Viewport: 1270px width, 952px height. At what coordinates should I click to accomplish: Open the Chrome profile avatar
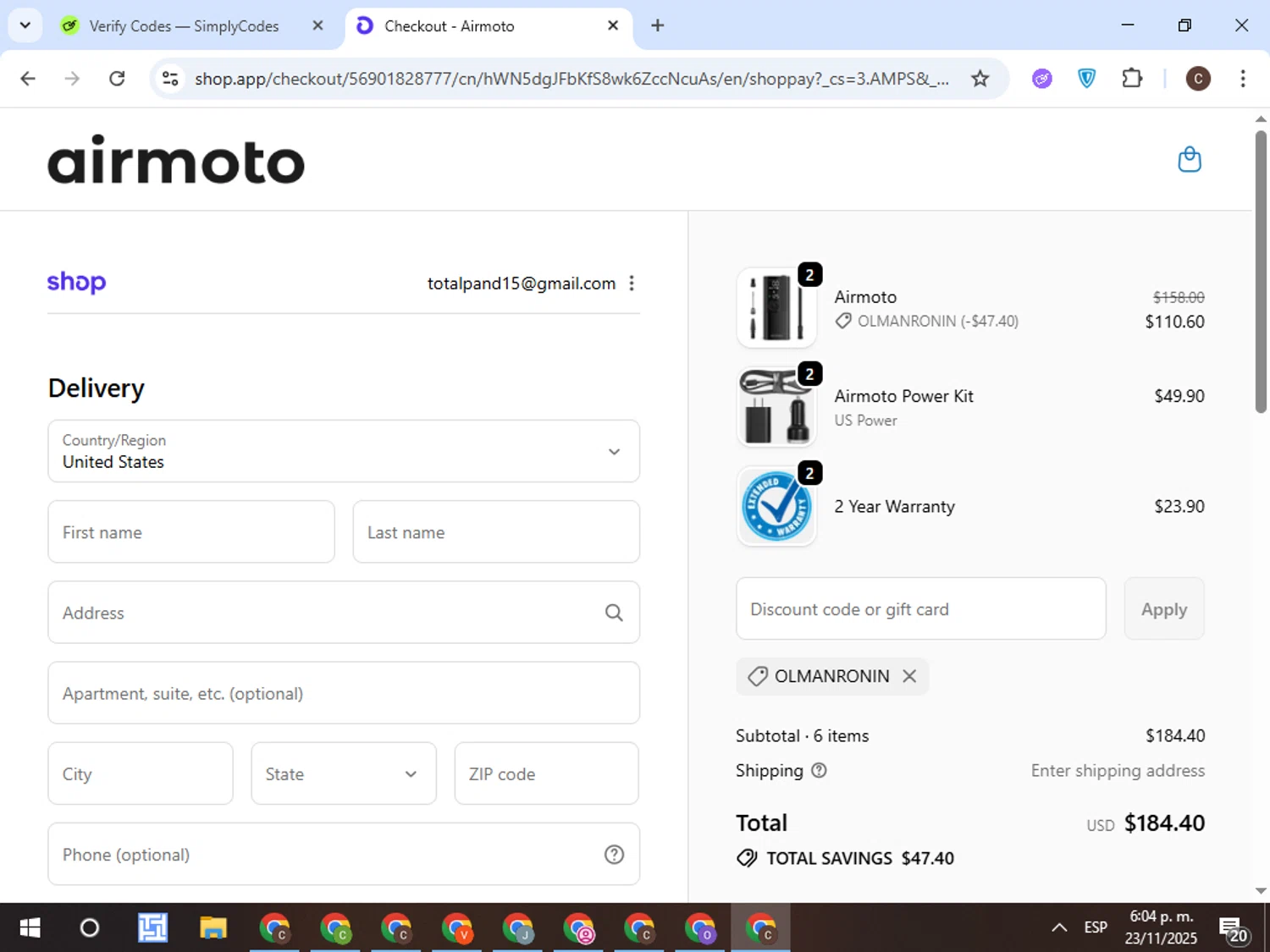pos(1197,79)
